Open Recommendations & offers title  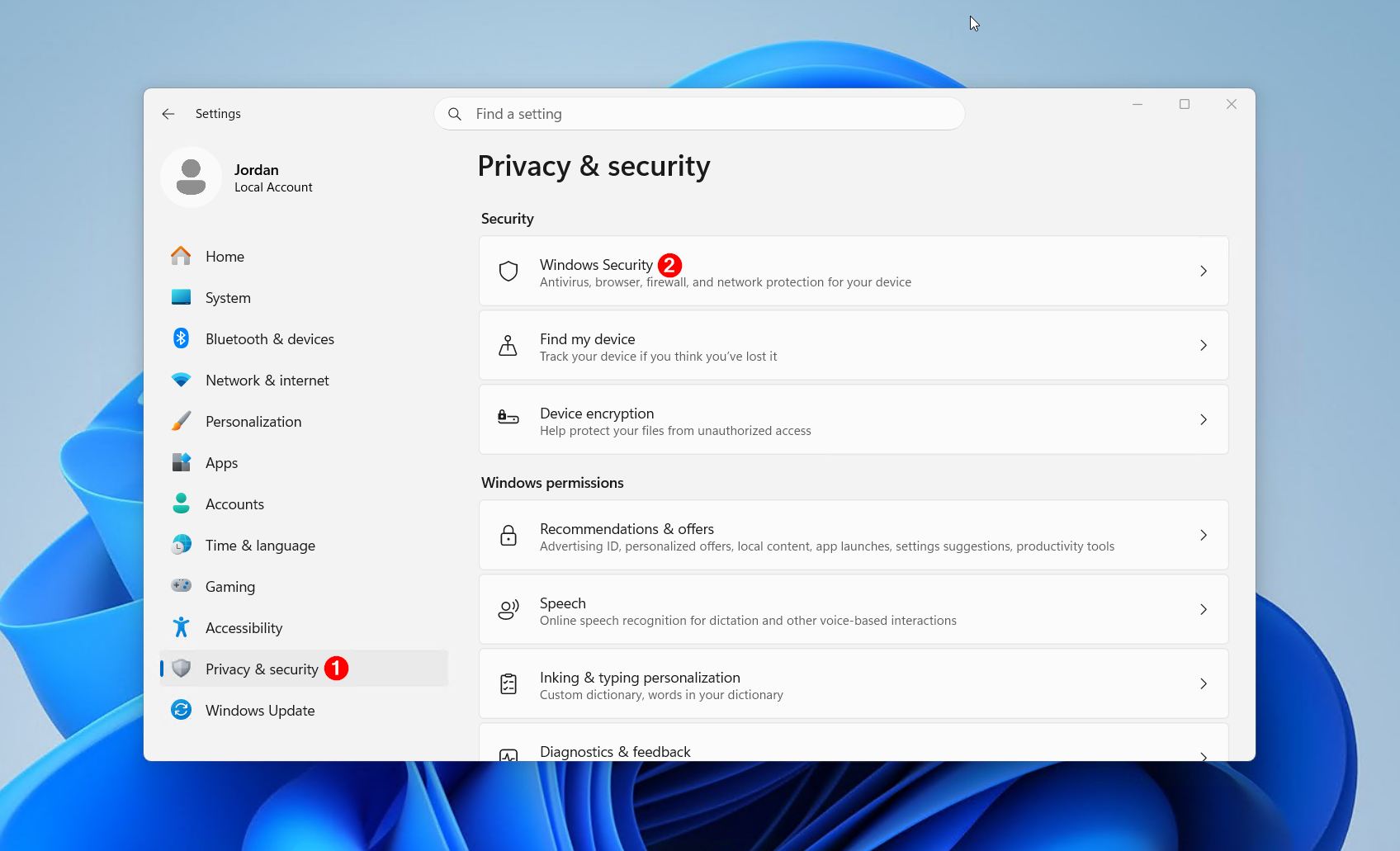(627, 529)
